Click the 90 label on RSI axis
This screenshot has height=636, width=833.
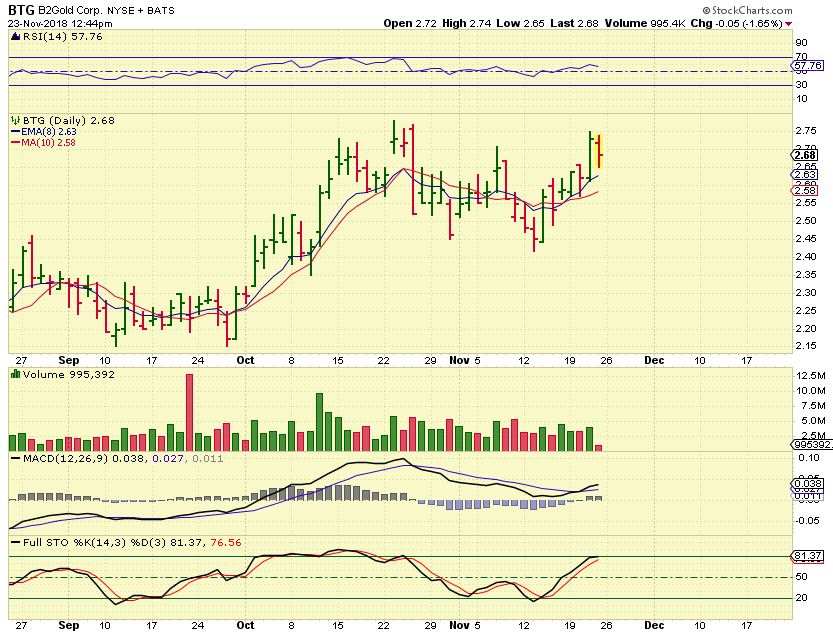[802, 43]
